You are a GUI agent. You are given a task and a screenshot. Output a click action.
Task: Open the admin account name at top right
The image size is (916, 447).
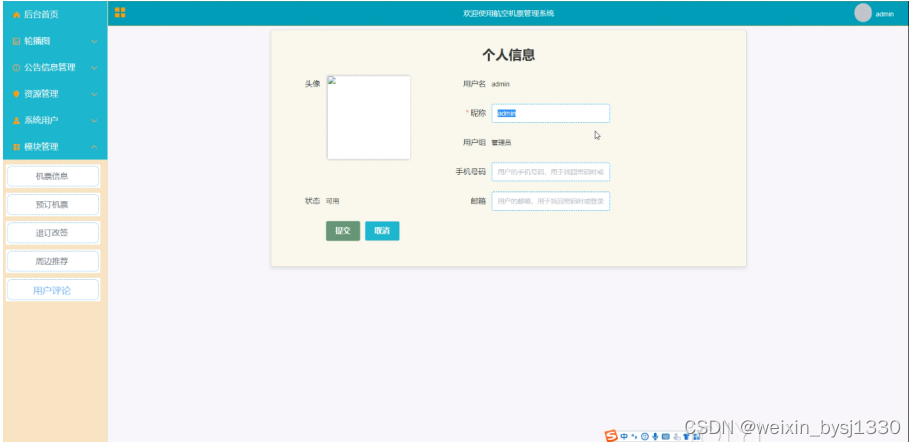[884, 14]
